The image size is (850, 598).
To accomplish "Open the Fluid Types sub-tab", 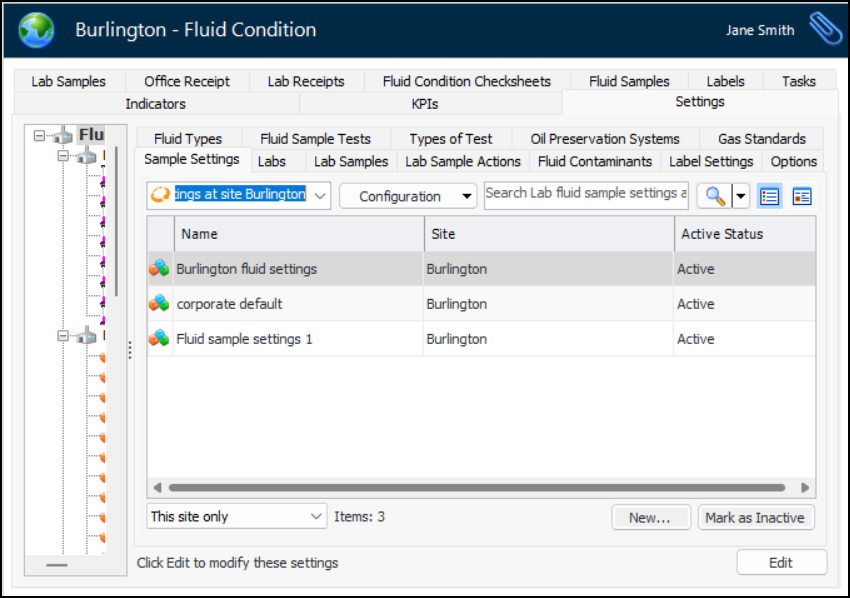I will 188,139.
